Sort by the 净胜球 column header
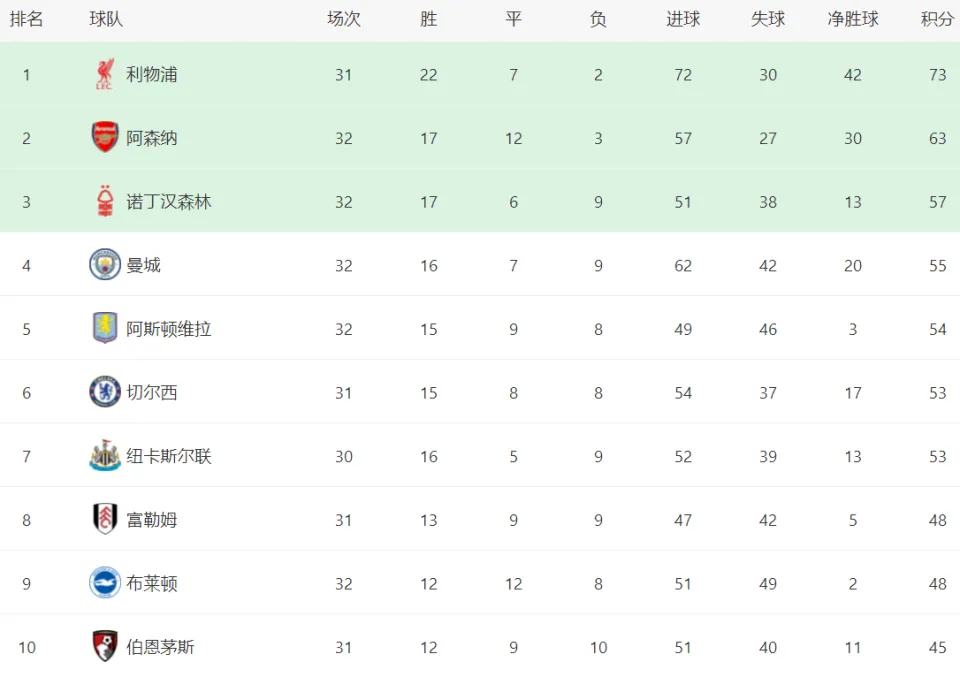The width and height of the screenshot is (960, 677). coord(853,19)
